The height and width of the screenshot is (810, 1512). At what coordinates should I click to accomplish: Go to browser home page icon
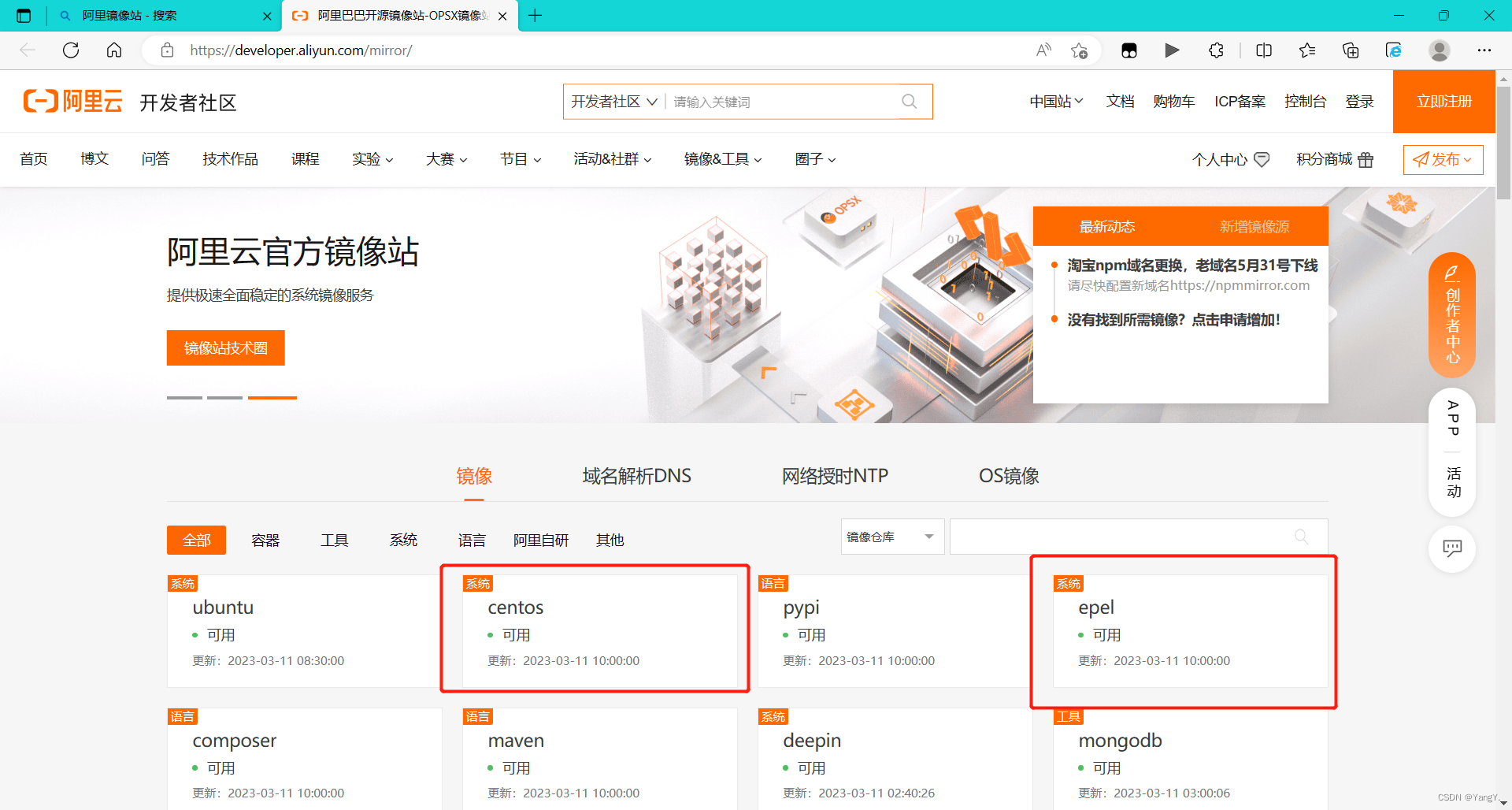[114, 50]
